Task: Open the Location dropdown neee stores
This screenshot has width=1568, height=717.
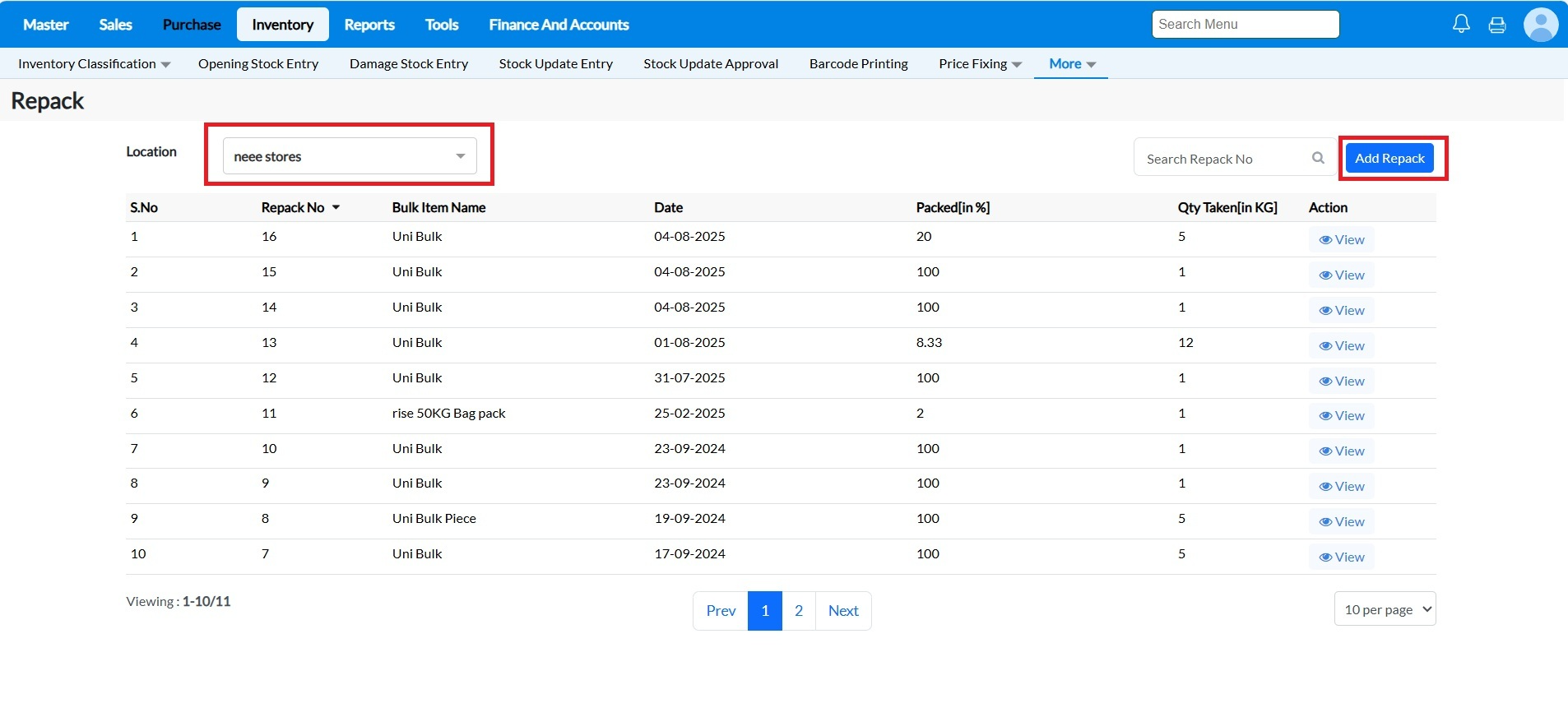Action: [350, 156]
